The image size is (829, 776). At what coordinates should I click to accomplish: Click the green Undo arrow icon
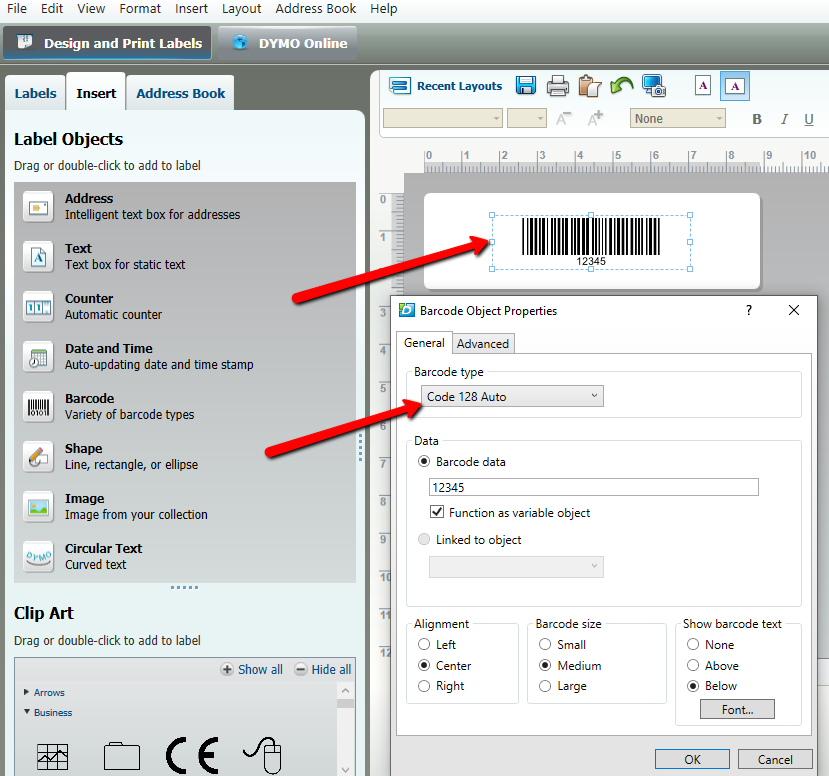click(x=621, y=85)
